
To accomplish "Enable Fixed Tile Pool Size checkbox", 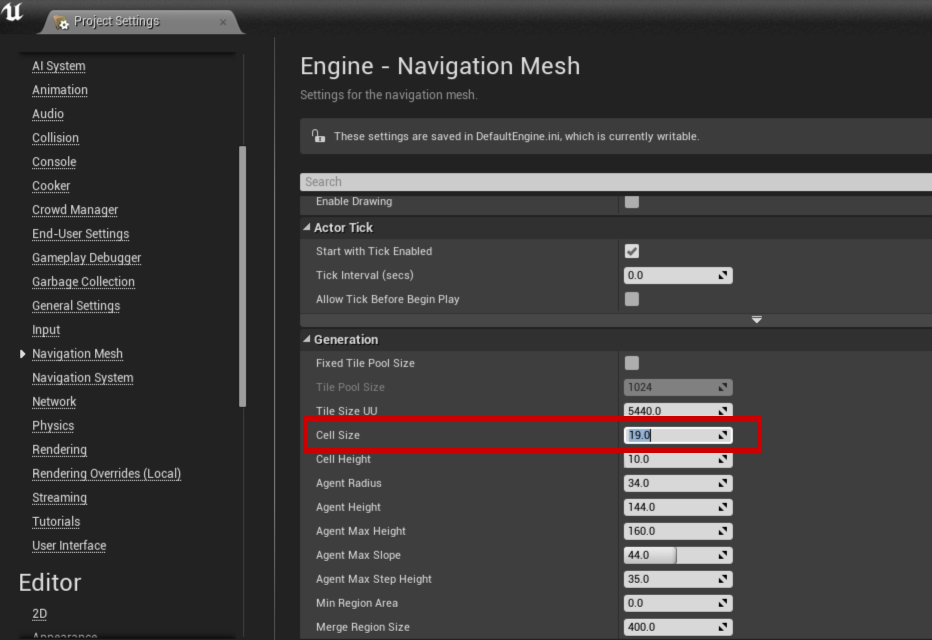I will pyautogui.click(x=632, y=363).
